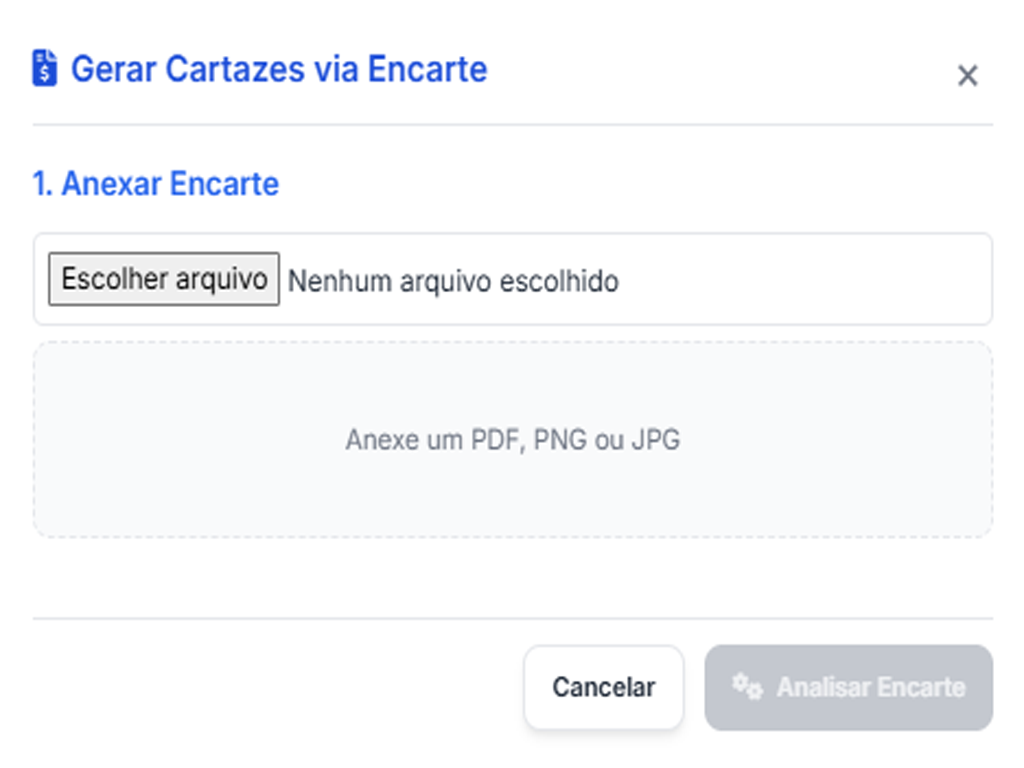Select the file input field area
This screenshot has height=768, width=1024.
512,280
